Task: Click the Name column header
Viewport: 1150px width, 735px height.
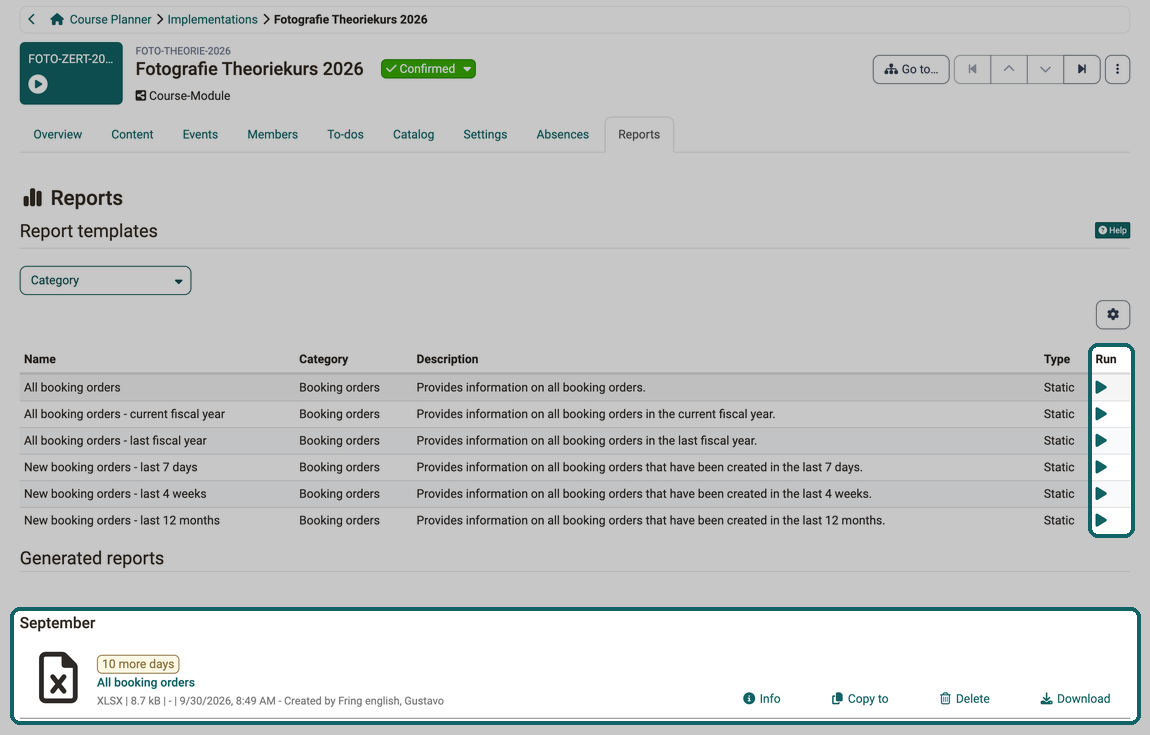Action: (x=40, y=359)
